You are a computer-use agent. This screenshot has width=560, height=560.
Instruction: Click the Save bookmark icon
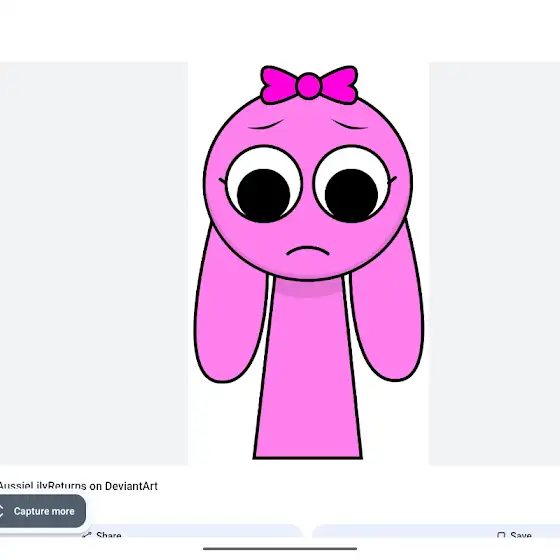coord(501,535)
